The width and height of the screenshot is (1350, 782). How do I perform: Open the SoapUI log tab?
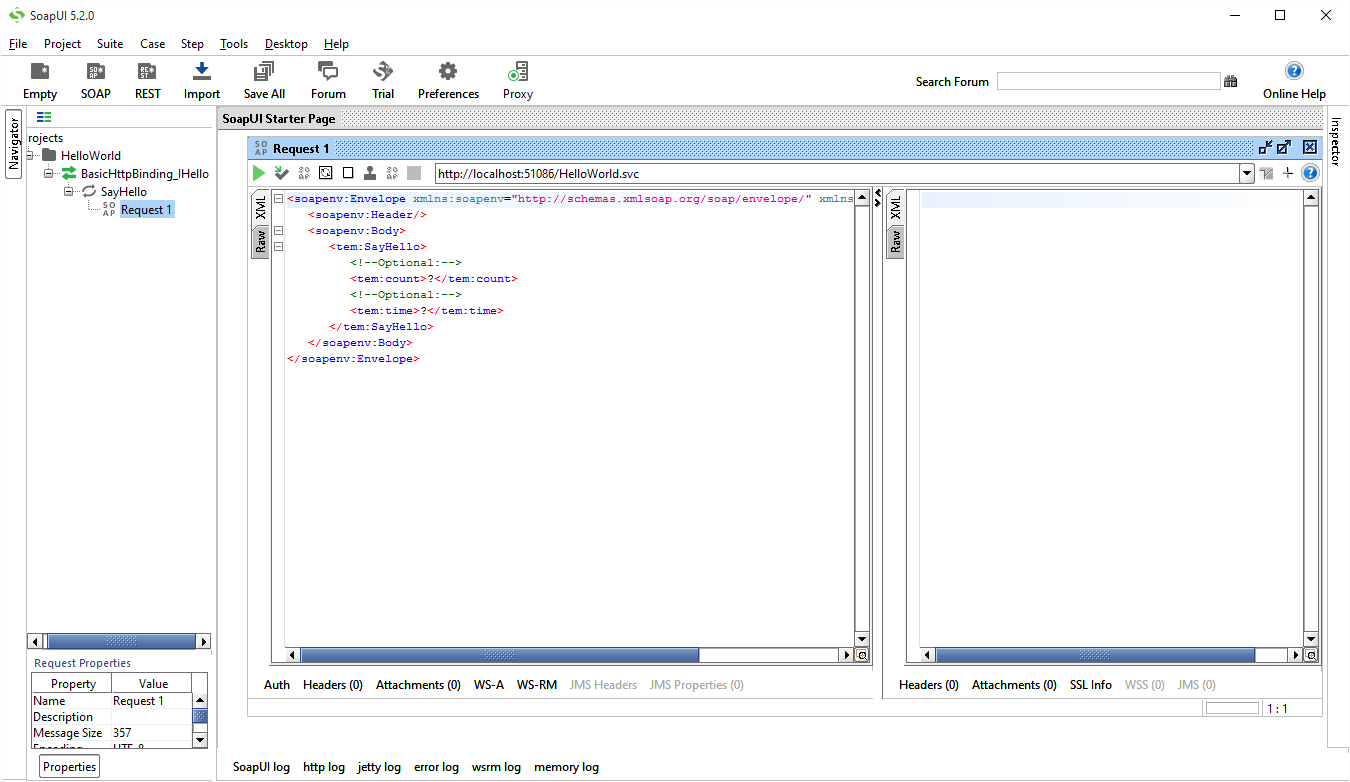pos(261,767)
